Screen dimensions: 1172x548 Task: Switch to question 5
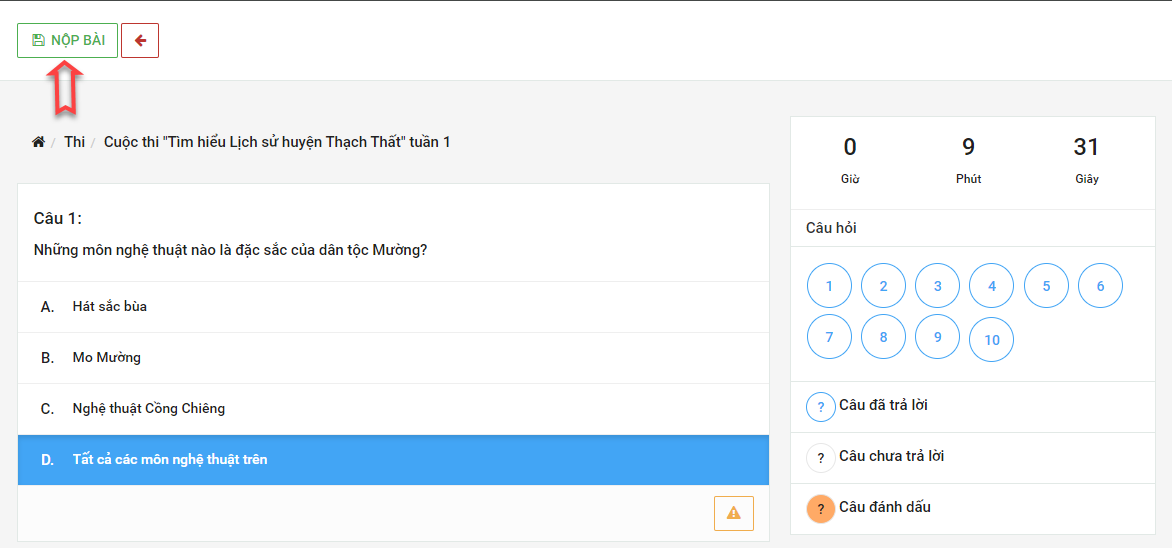click(x=1046, y=286)
